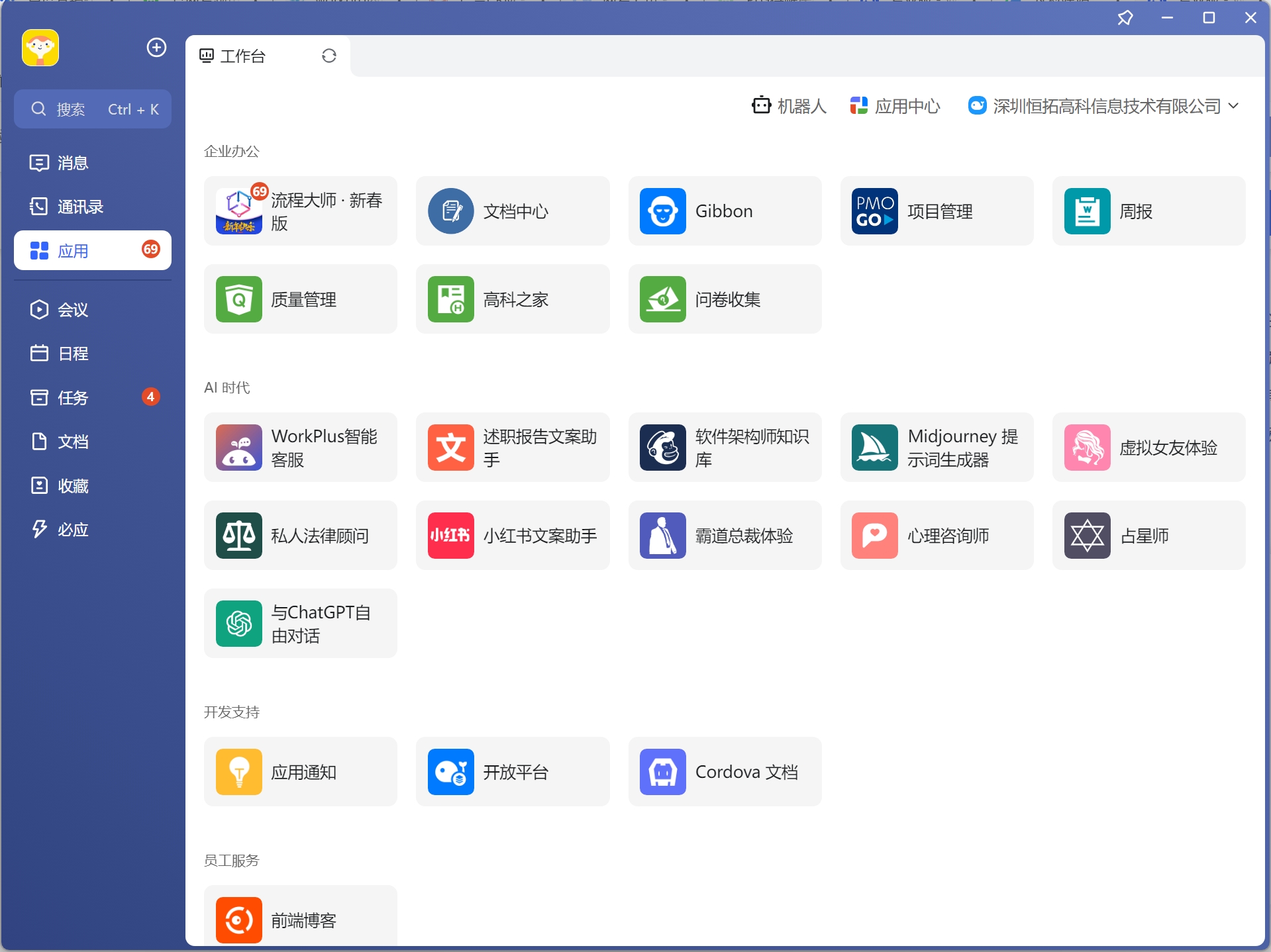Open the 项目管理 PMO GO app

(x=936, y=211)
